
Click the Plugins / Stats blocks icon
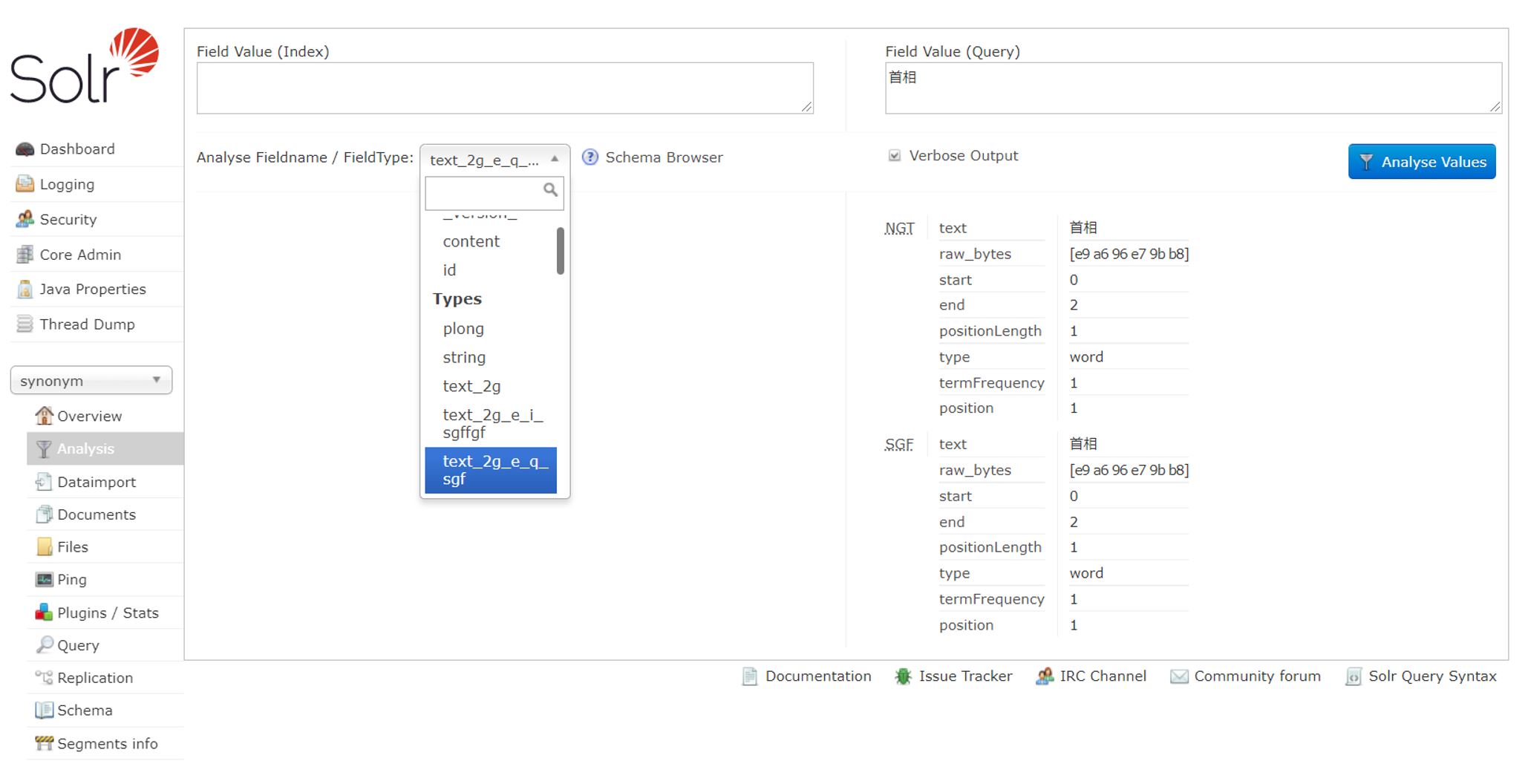[x=45, y=612]
